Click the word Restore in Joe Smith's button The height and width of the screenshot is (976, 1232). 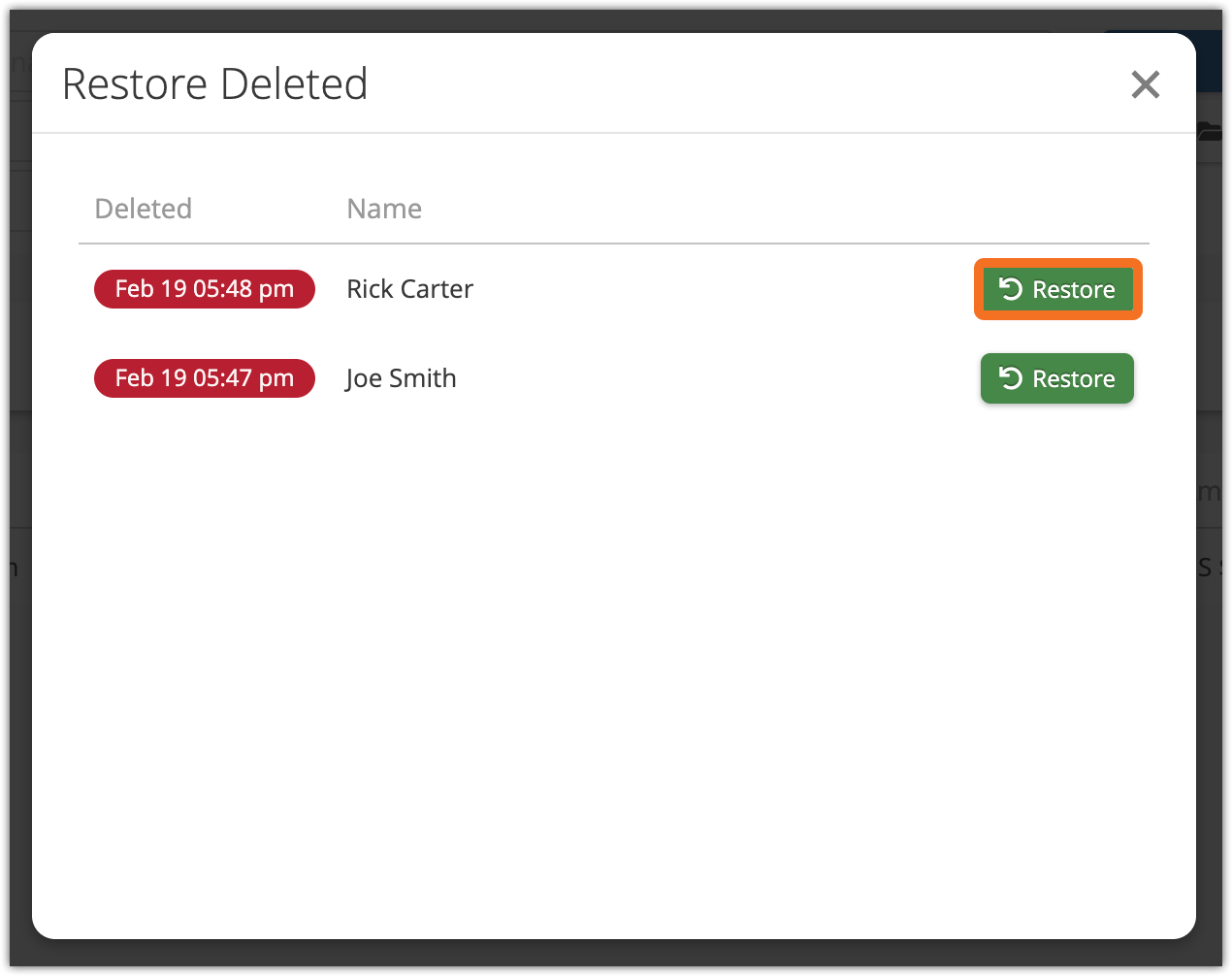click(1073, 378)
